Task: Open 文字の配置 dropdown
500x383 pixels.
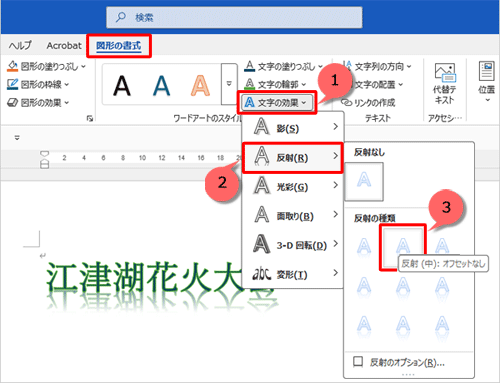Action: 377,84
